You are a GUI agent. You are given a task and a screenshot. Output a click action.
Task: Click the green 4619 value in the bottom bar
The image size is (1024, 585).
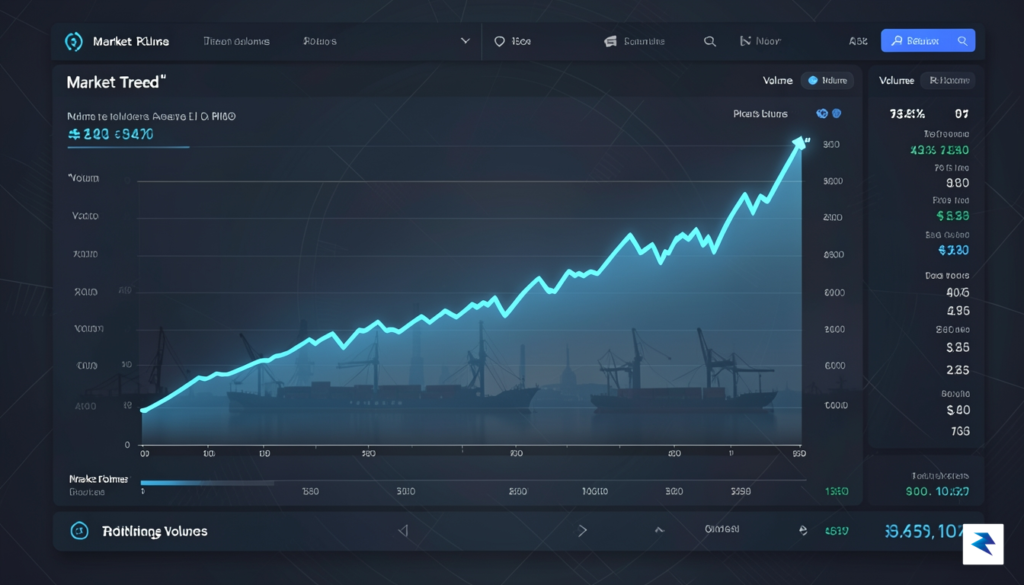pyautogui.click(x=837, y=531)
